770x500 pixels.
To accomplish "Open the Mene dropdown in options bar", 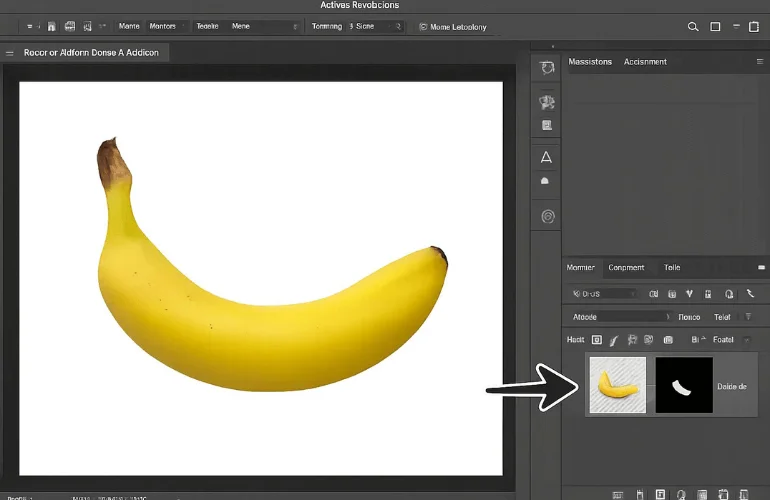I will (x=264, y=26).
